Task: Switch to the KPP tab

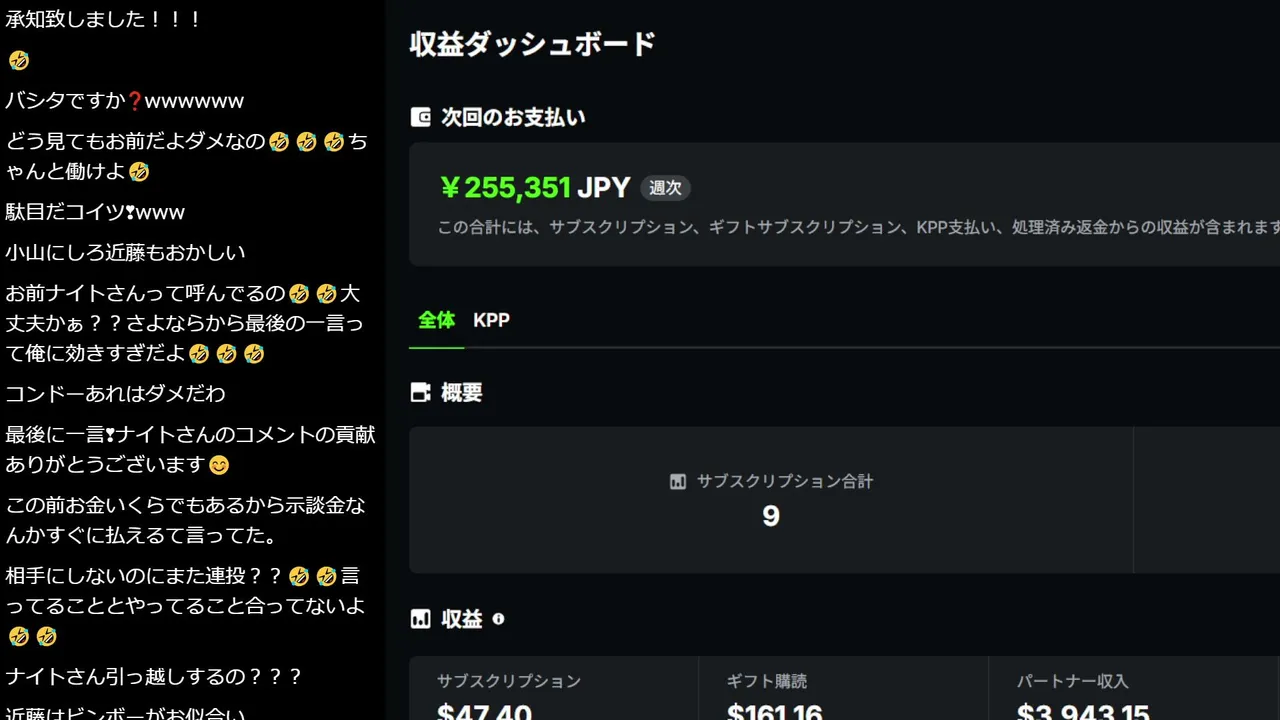Action: click(x=491, y=320)
